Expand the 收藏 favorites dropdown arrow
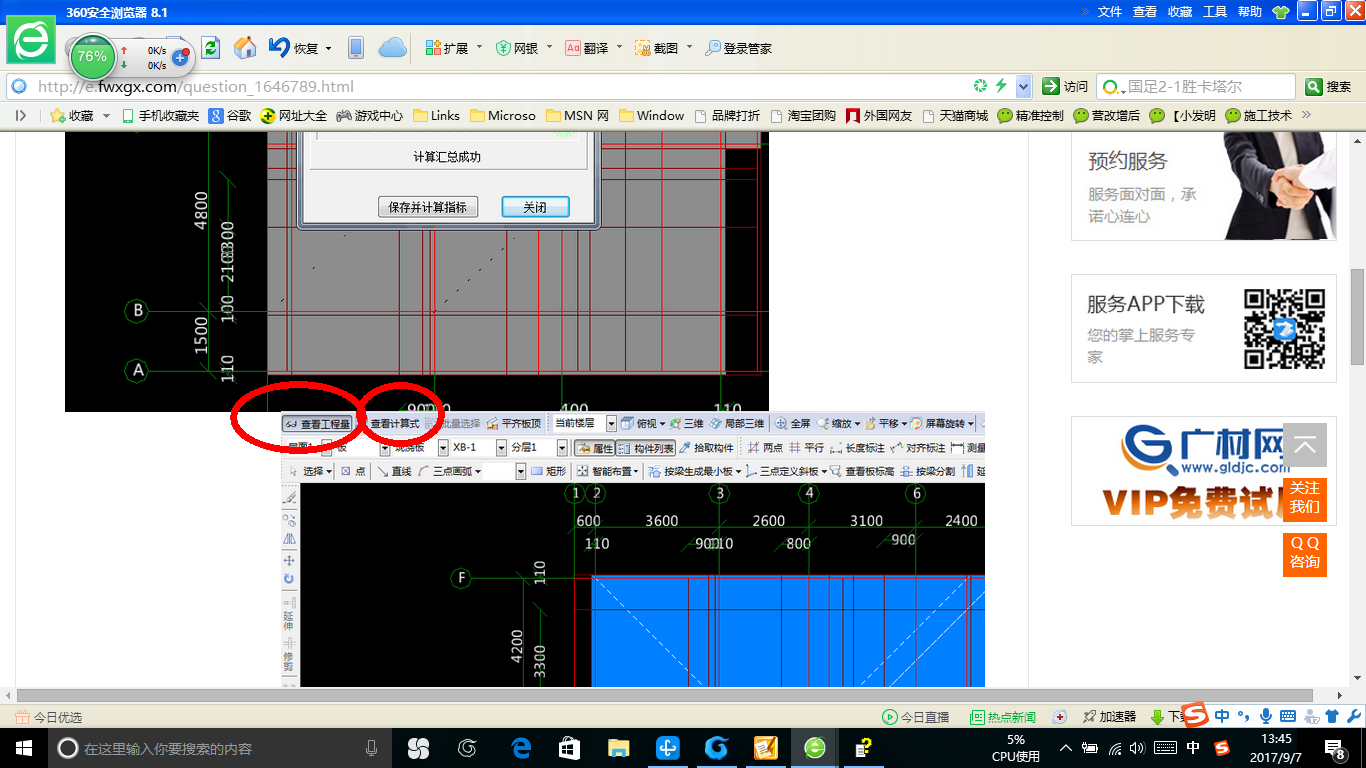Viewport: 1366px width, 768px height. 106,116
